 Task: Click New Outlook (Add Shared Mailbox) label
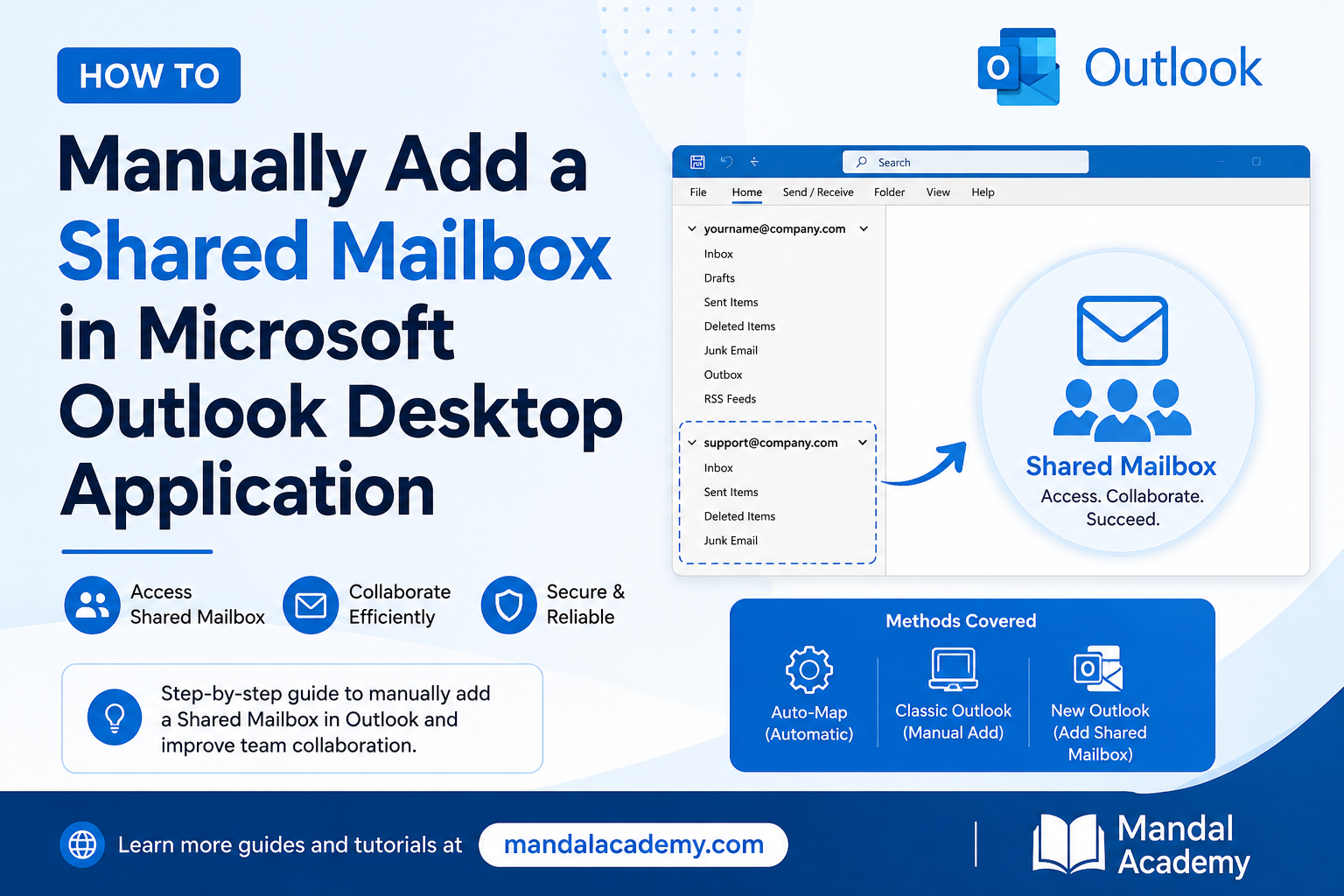point(1100,732)
